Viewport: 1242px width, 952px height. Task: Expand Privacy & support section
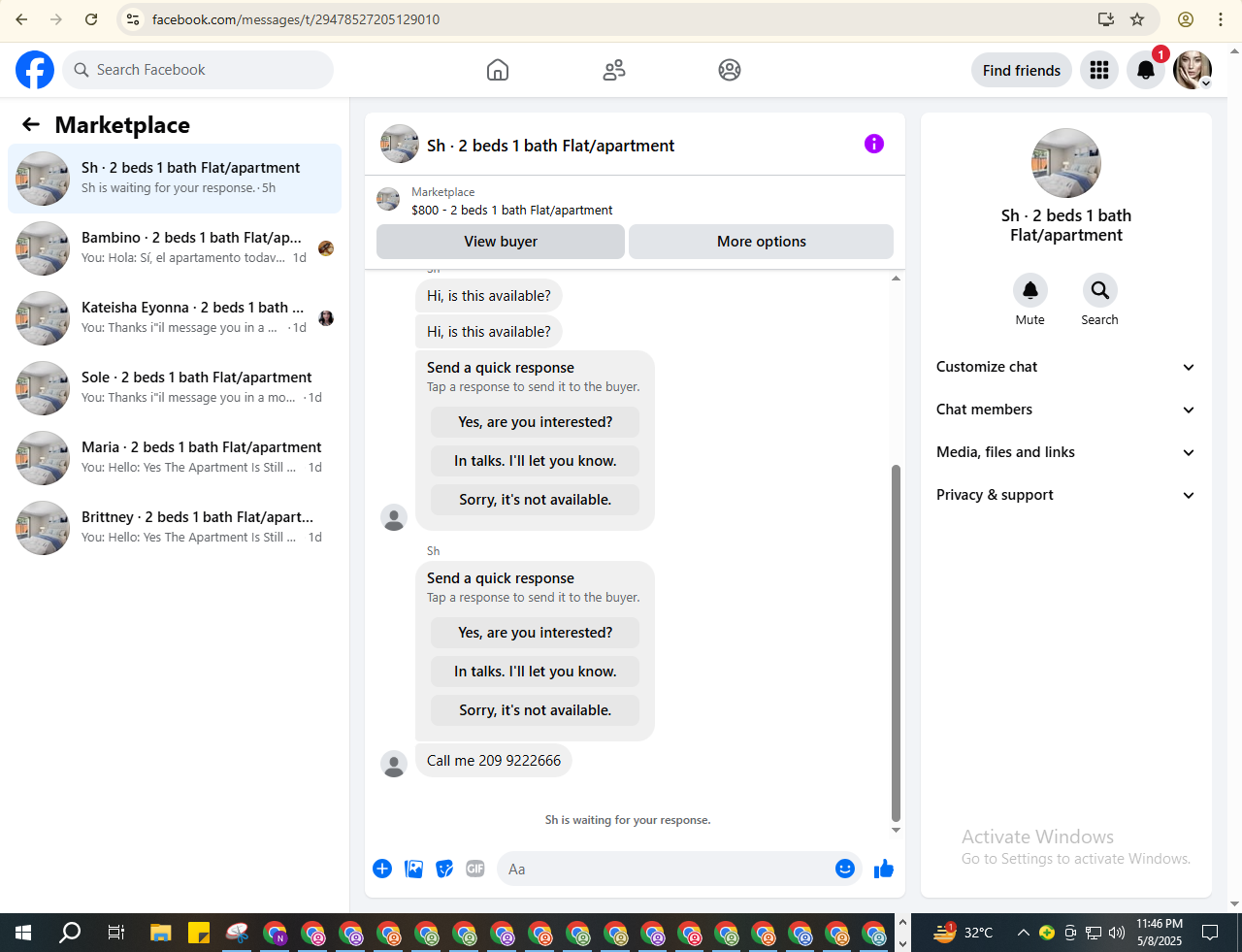[x=1066, y=495]
